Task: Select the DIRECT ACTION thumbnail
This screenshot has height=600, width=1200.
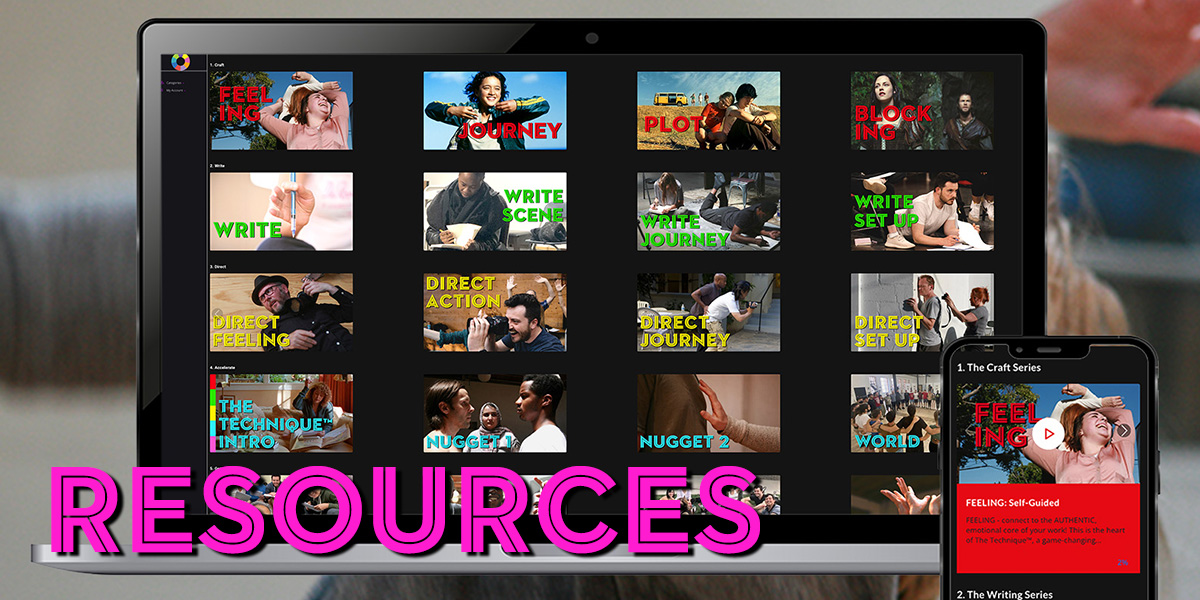Action: (x=495, y=312)
